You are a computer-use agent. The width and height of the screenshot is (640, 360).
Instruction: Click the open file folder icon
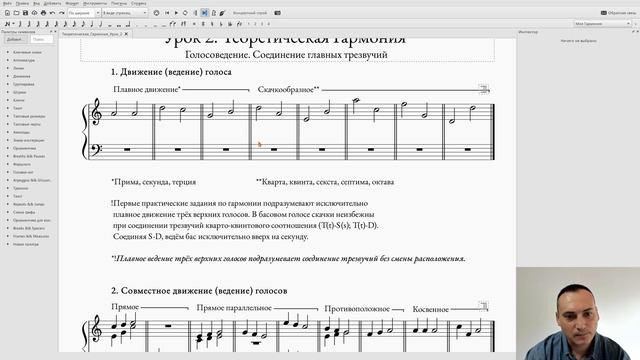click(16, 13)
